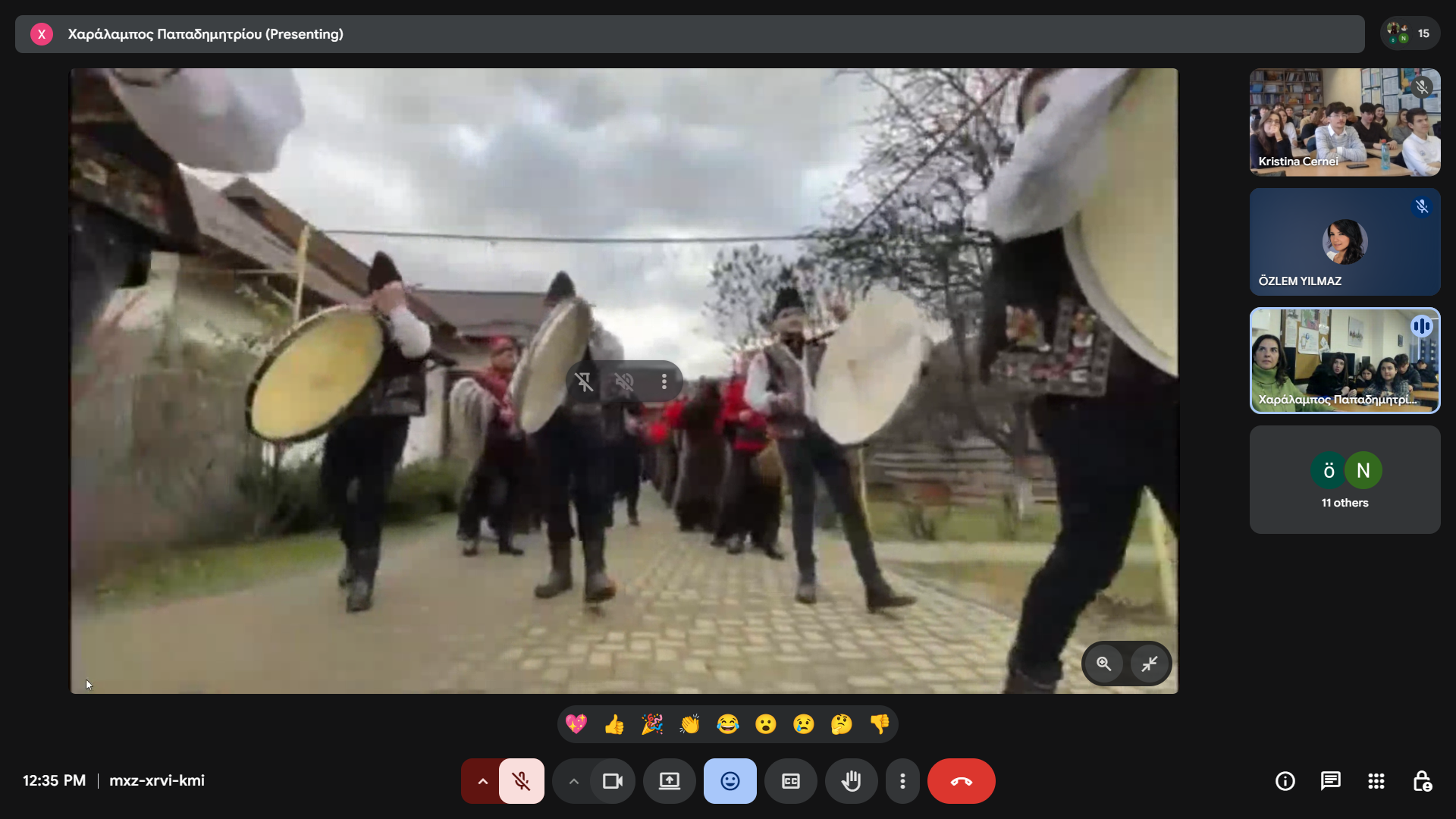1456x819 pixels.
Task: Expand video settings arrow beside camera
Action: (x=573, y=781)
